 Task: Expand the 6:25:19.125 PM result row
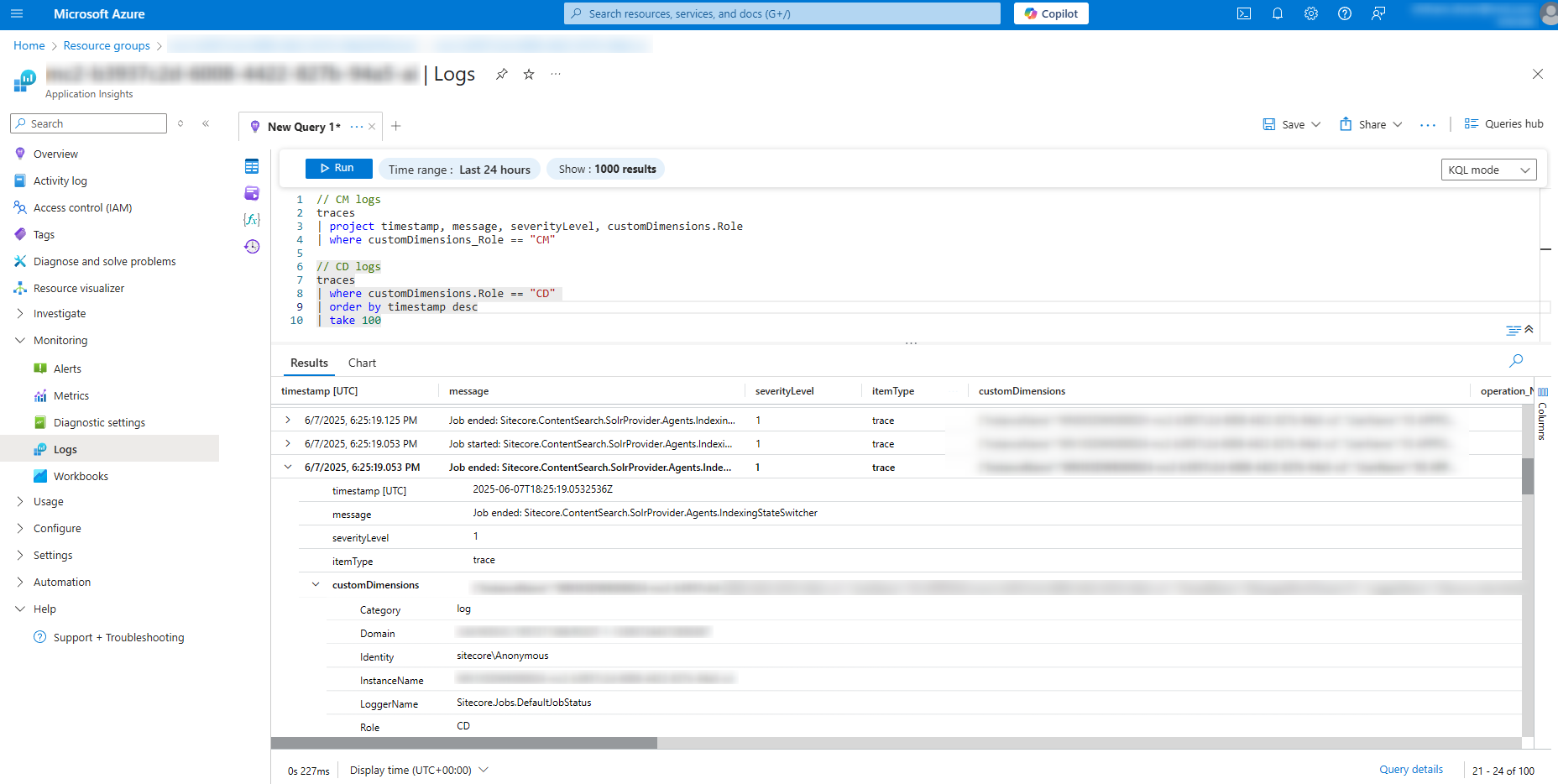click(288, 420)
